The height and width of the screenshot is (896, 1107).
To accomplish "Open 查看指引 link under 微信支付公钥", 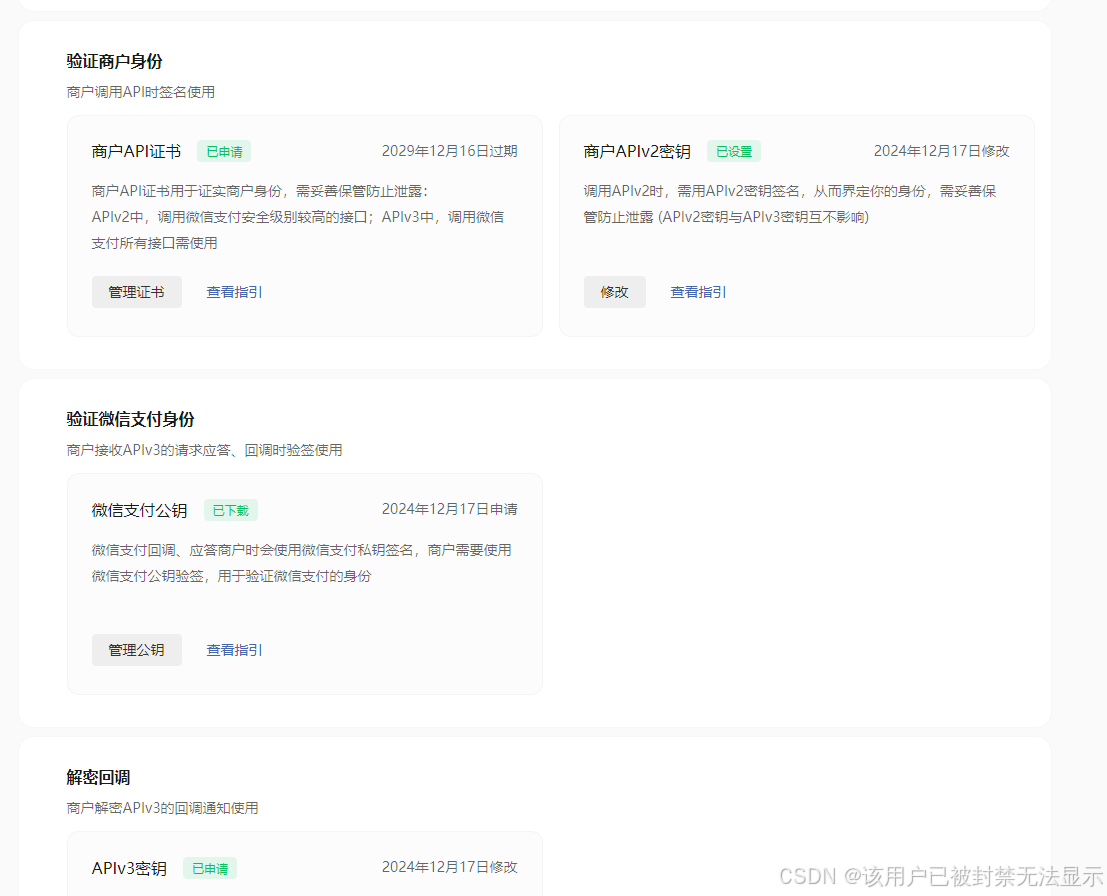I will click(234, 650).
